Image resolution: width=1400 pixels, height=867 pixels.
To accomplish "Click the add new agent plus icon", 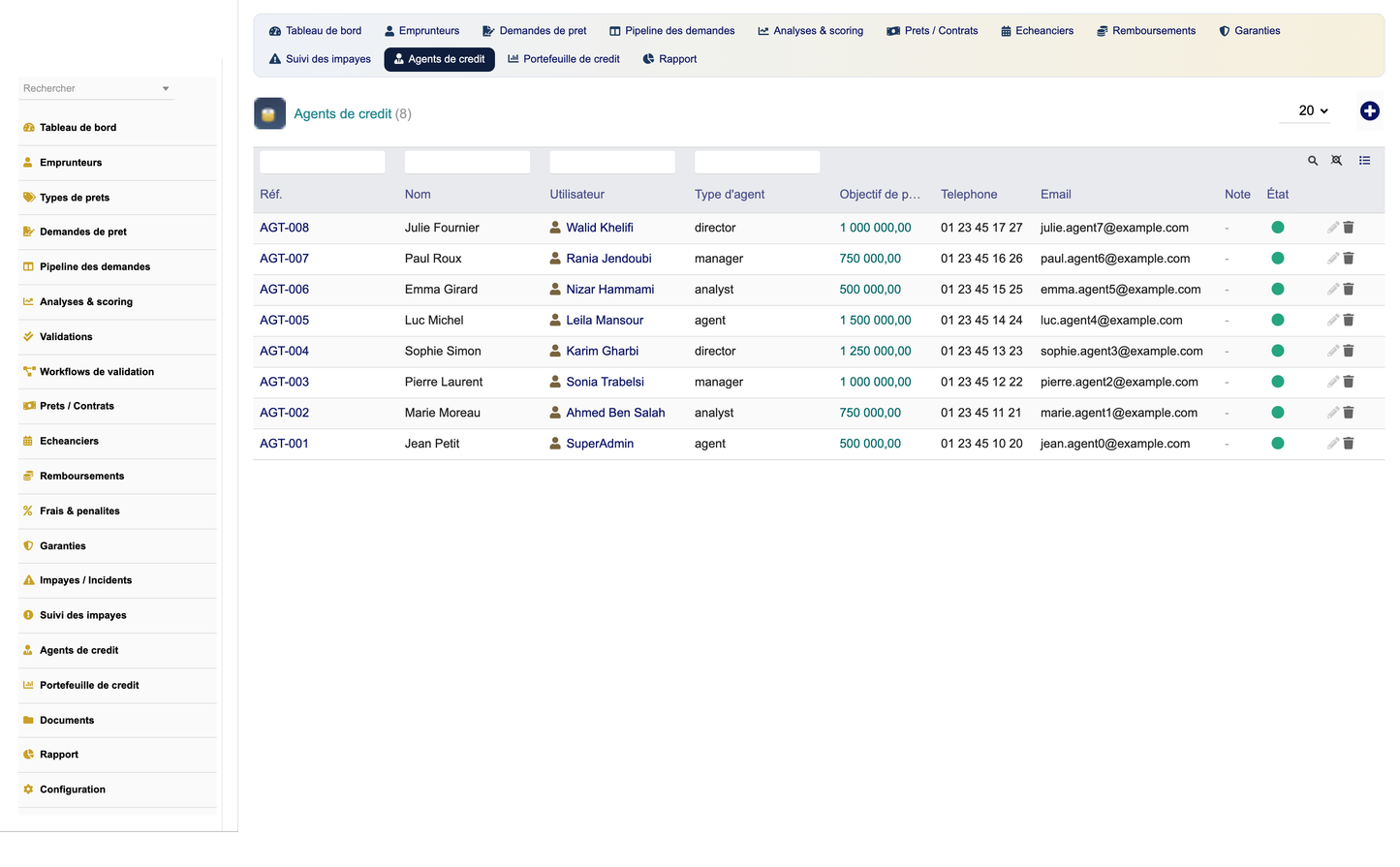I will (x=1369, y=111).
